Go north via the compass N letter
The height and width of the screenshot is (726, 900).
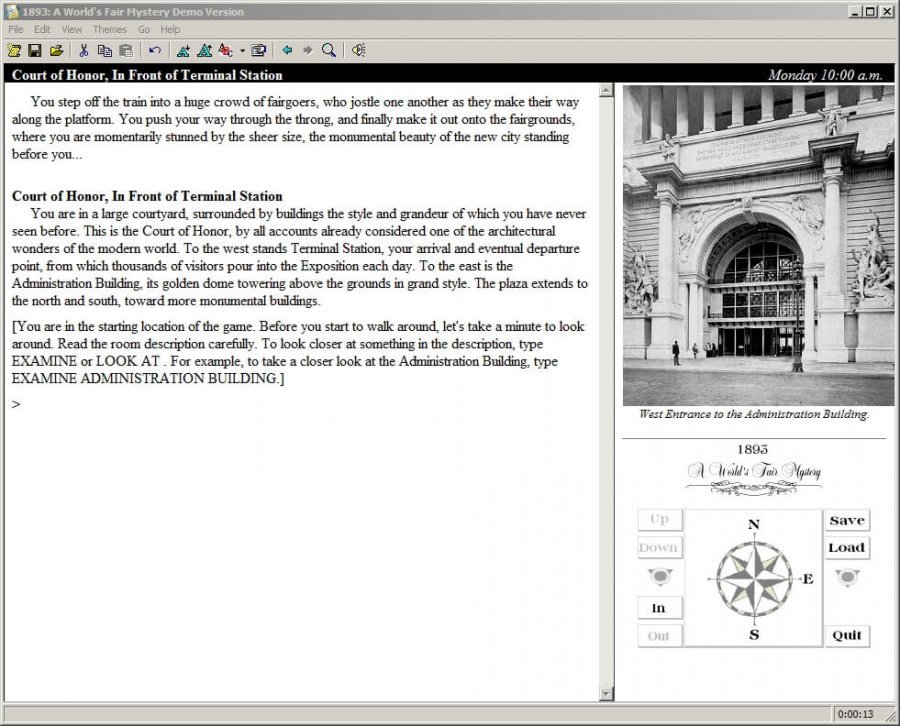click(x=754, y=524)
